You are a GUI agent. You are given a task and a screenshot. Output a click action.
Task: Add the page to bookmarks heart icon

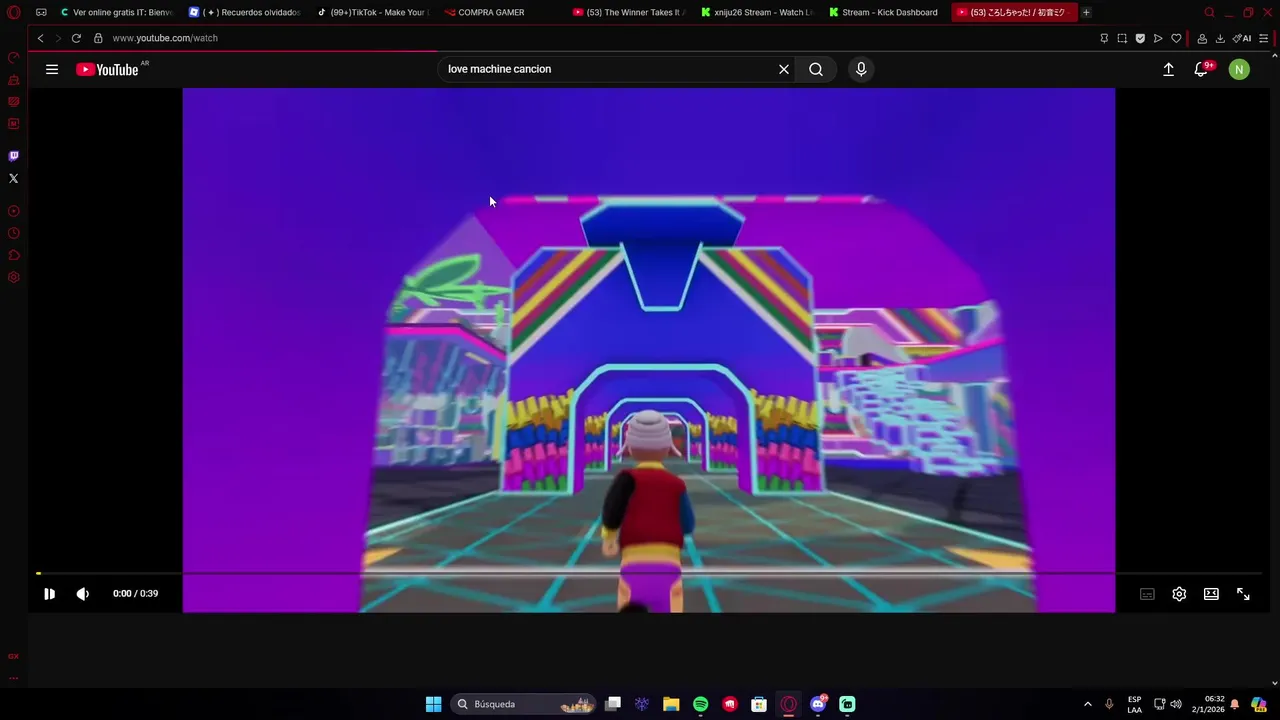(1176, 38)
